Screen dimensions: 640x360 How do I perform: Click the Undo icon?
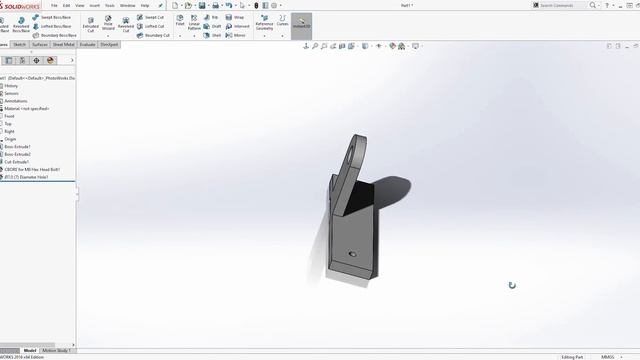pyautogui.click(x=229, y=5)
